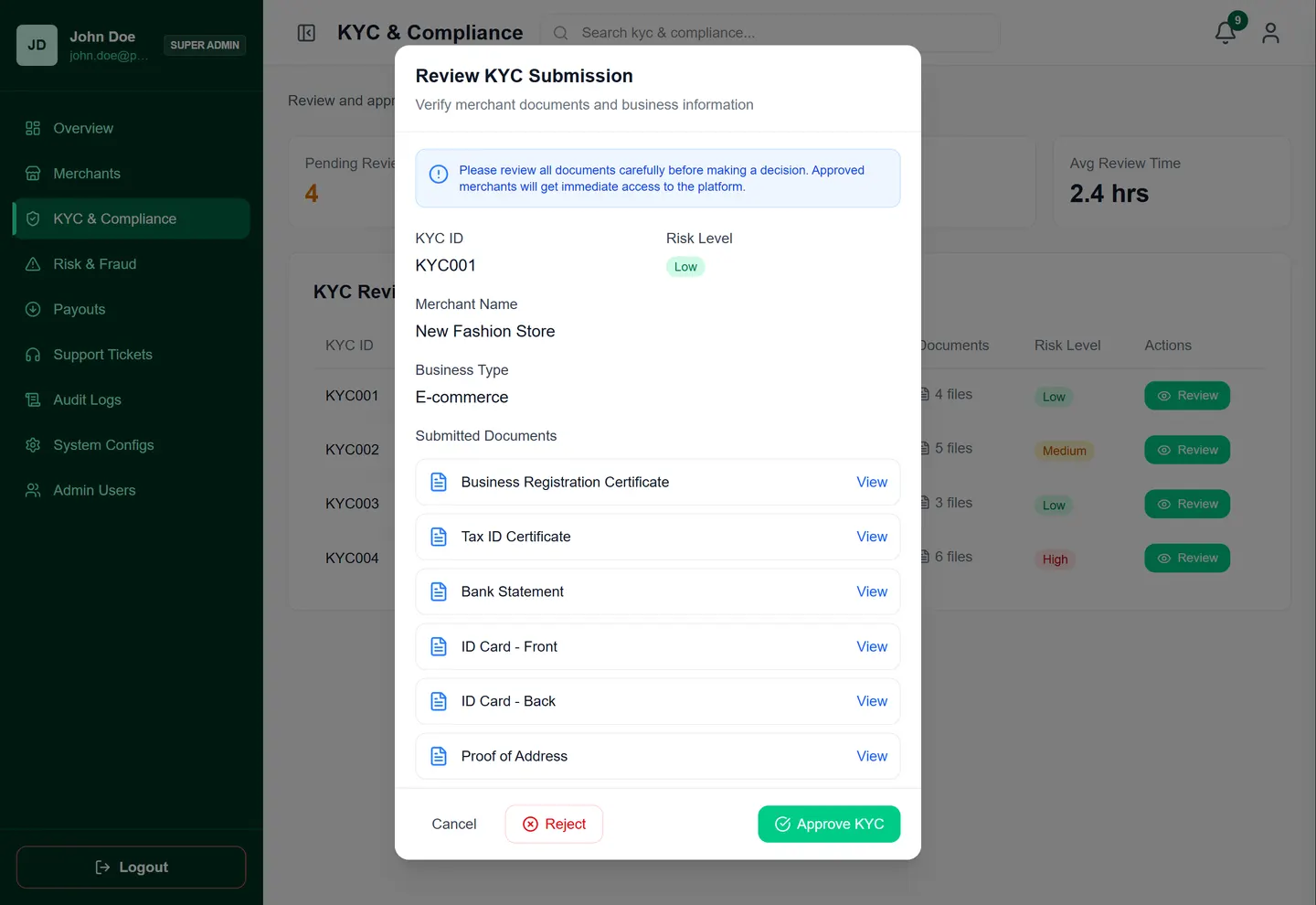Screen dimensions: 1316x905
Task: Click the Medium risk badge in table
Action: click(x=1065, y=451)
